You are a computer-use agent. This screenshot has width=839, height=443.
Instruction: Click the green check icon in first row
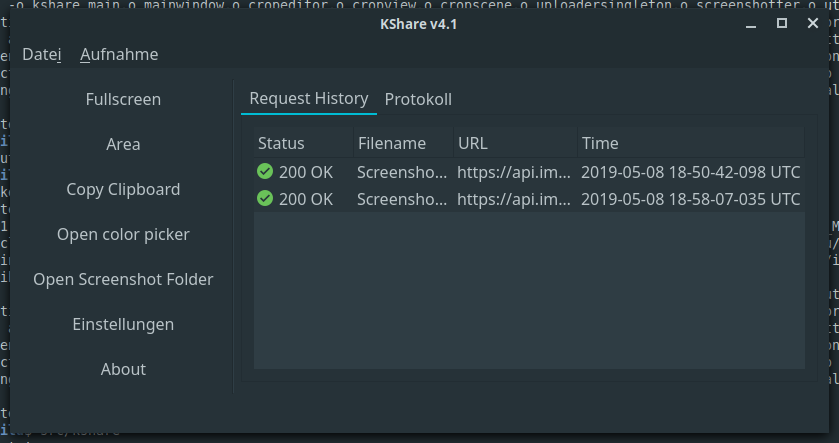(265, 172)
